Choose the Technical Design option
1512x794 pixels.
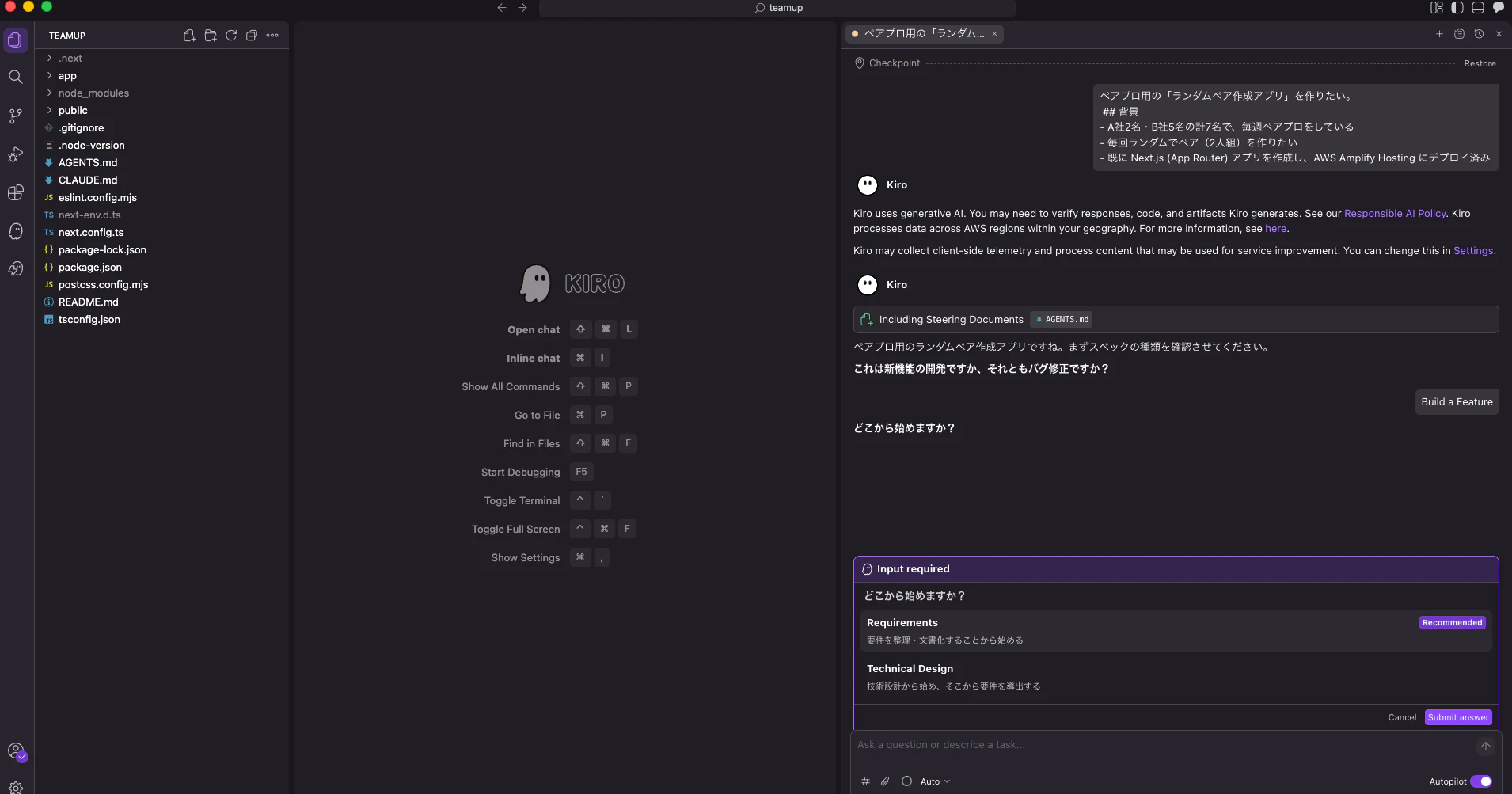click(x=1176, y=677)
